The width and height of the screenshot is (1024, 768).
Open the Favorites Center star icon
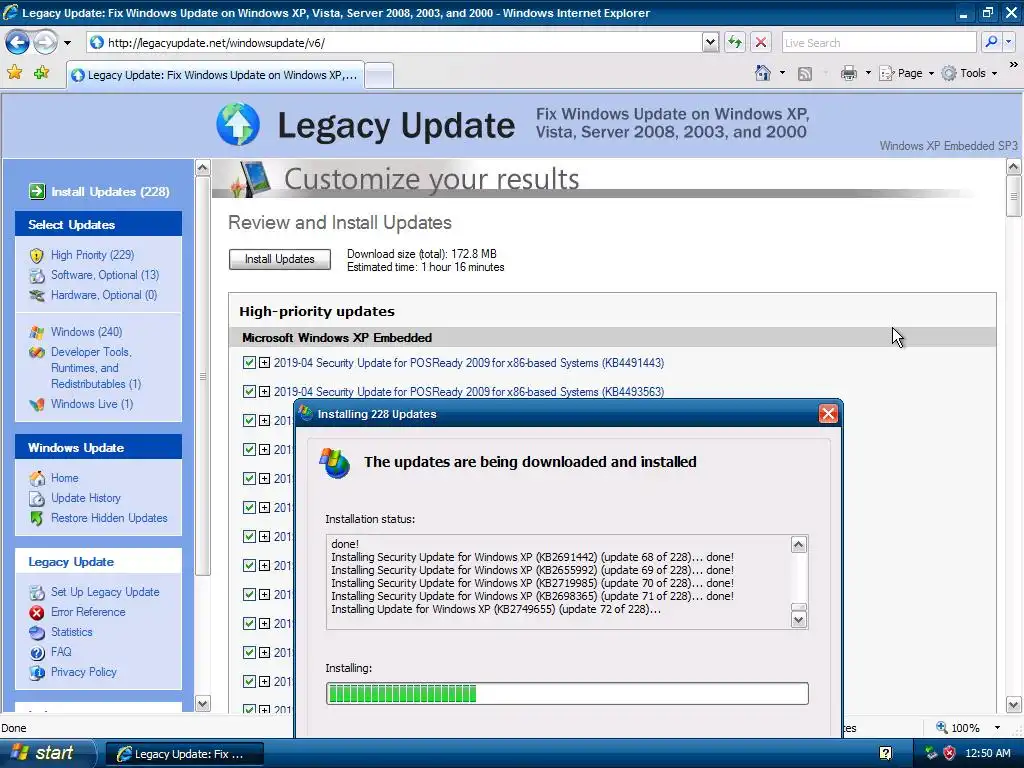click(x=14, y=72)
